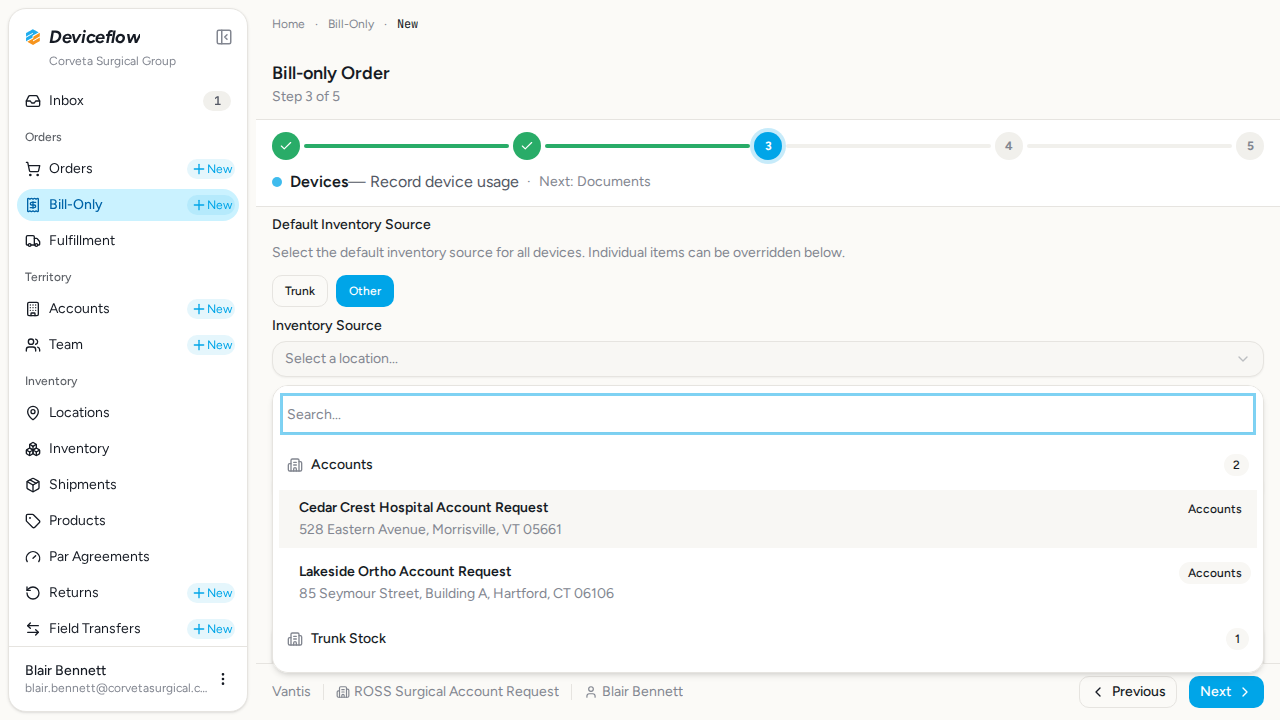Open the Inventory Source location dropdown
The width and height of the screenshot is (1280, 720).
768,359
